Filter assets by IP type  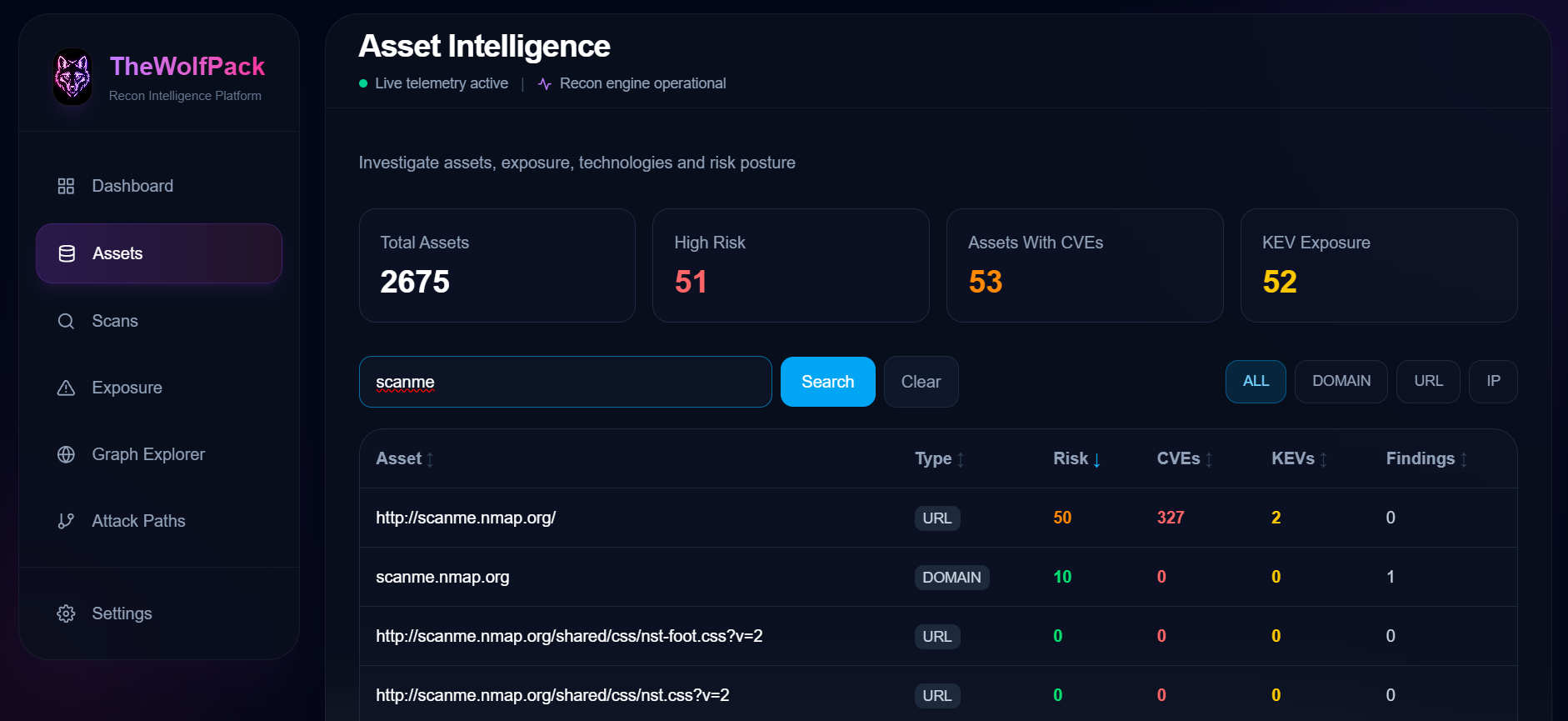coord(1493,382)
